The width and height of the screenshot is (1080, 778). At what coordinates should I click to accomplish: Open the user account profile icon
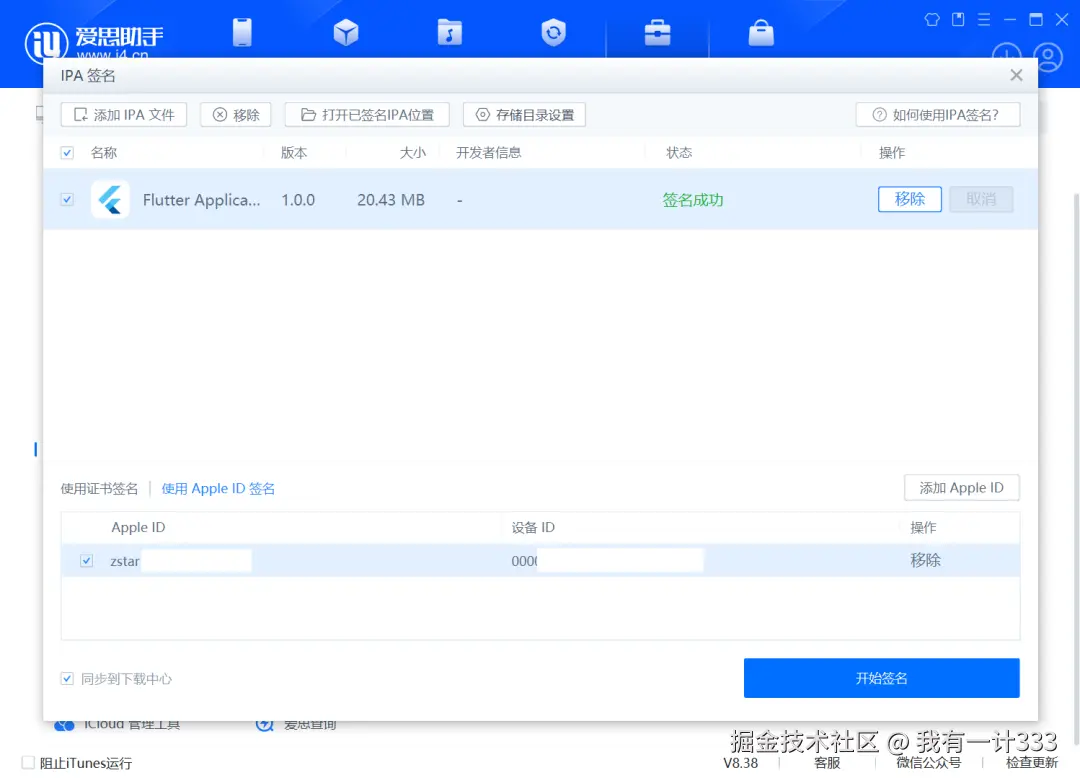[1048, 57]
